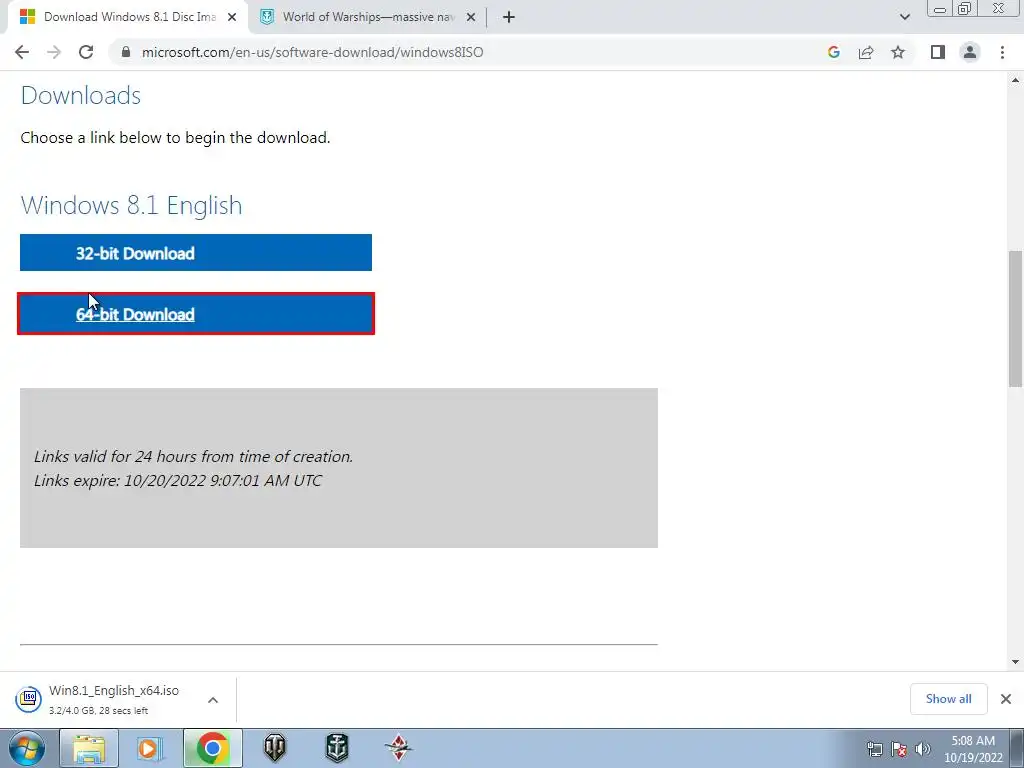The image size is (1024, 768).
Task: Click Chrome icon in taskbar
Action: pyautogui.click(x=212, y=748)
